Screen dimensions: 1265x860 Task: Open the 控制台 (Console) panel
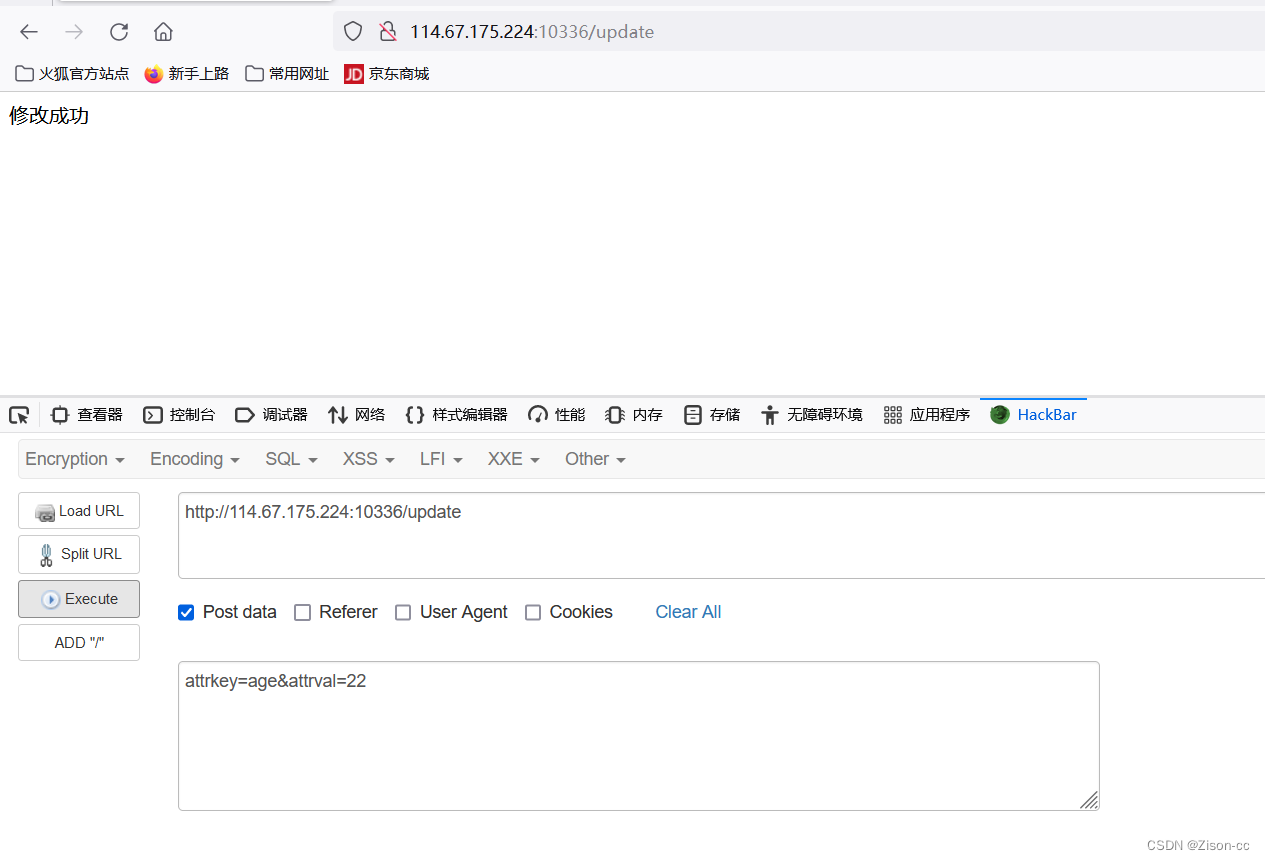coord(180,414)
